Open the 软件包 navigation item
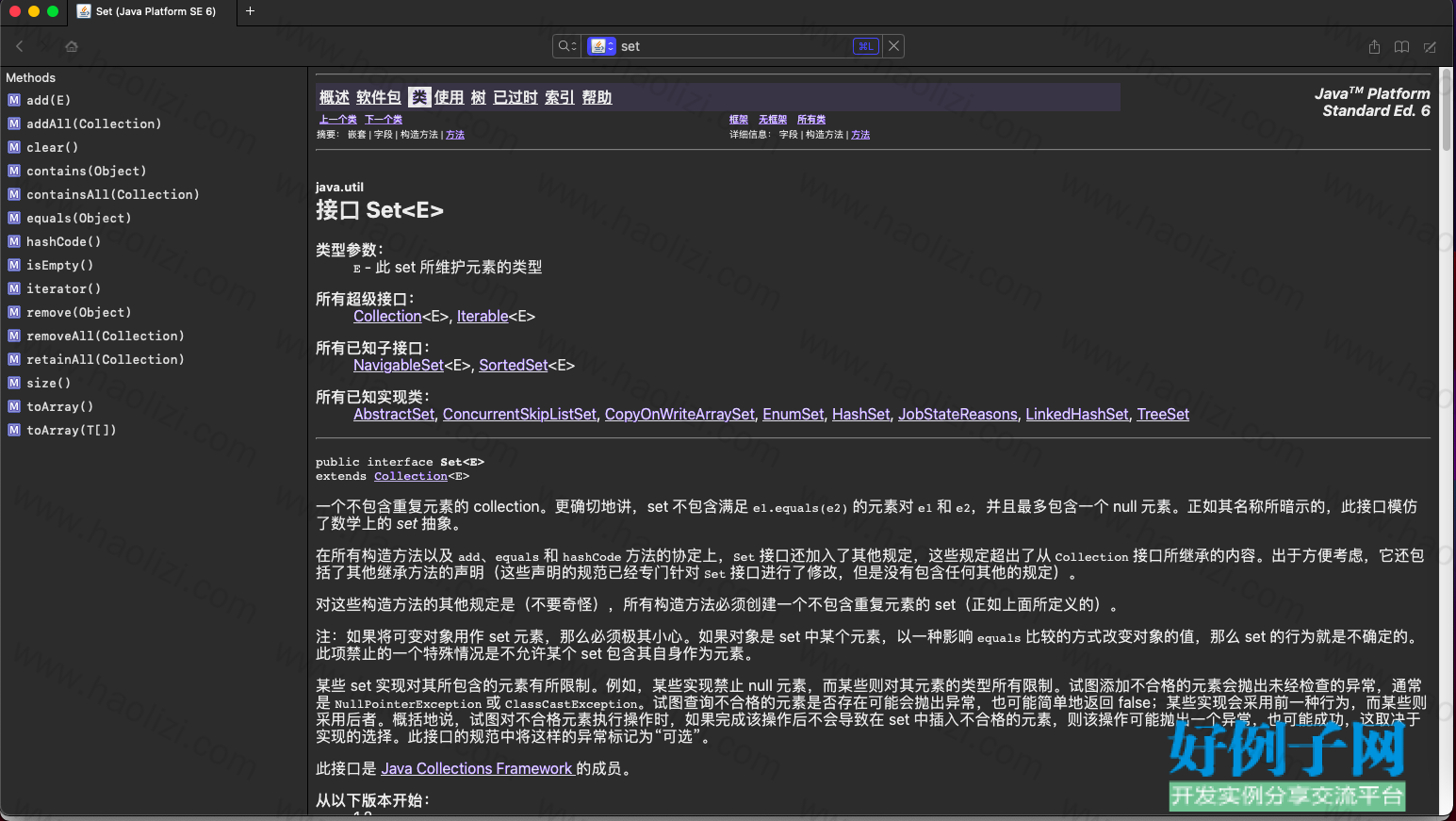1456x821 pixels. (378, 97)
